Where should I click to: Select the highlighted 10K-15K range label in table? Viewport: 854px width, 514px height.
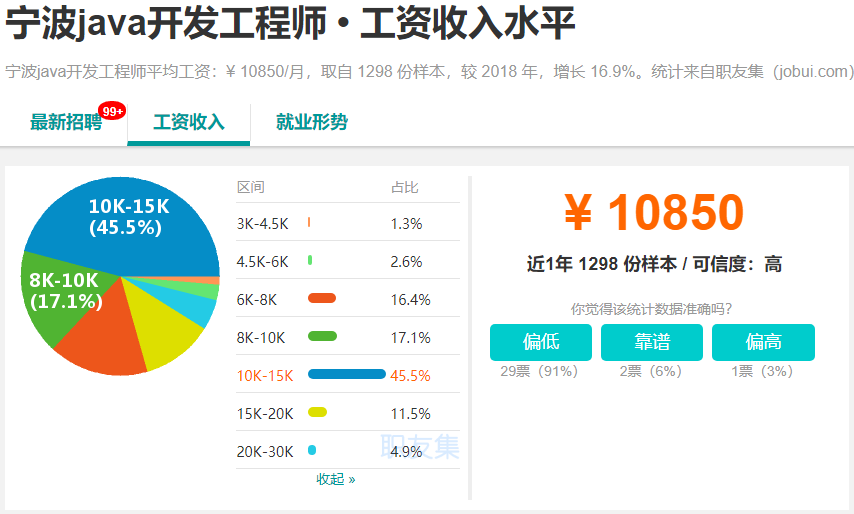pos(265,376)
